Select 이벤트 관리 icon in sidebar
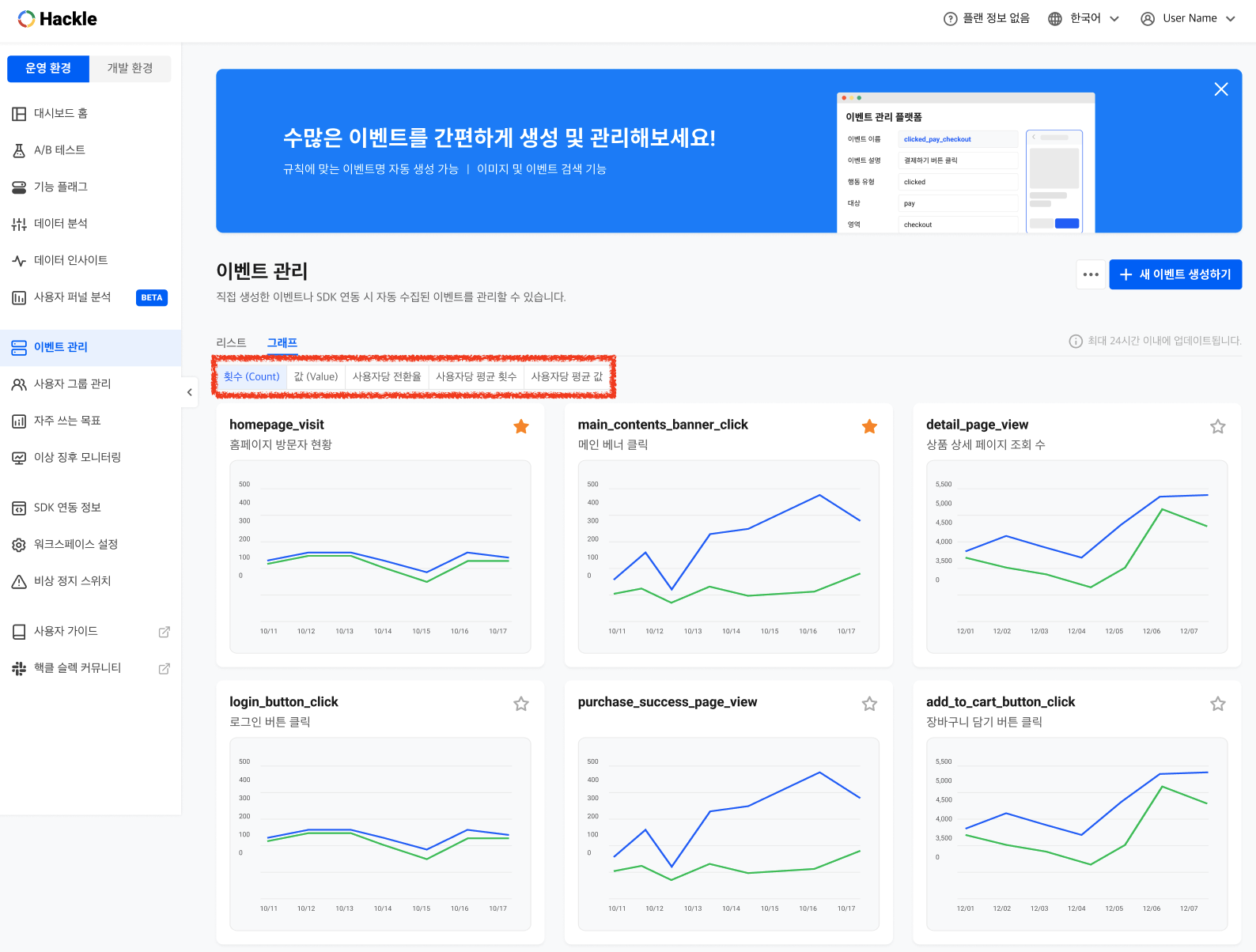 click(x=19, y=347)
